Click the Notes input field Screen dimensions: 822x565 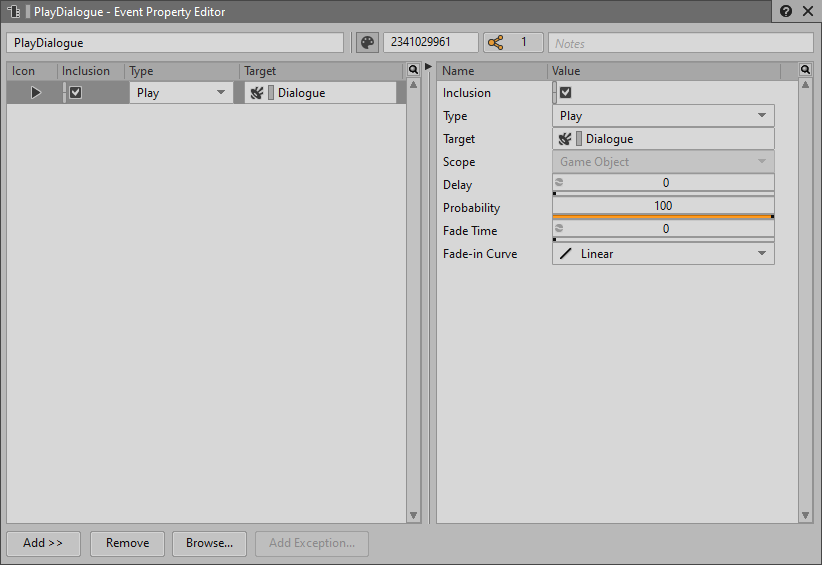click(680, 43)
